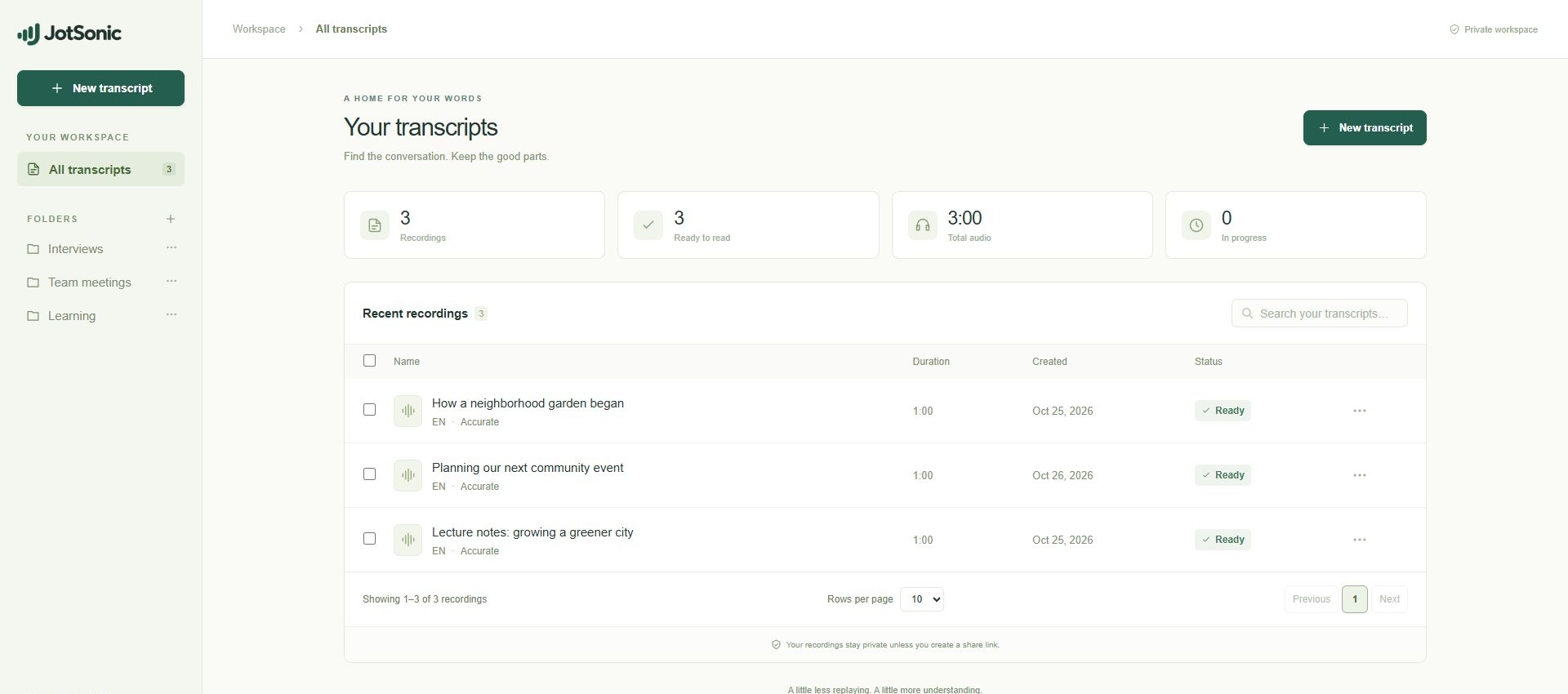
Task: Click waveform icon for Lecture notes recording
Action: pos(408,540)
